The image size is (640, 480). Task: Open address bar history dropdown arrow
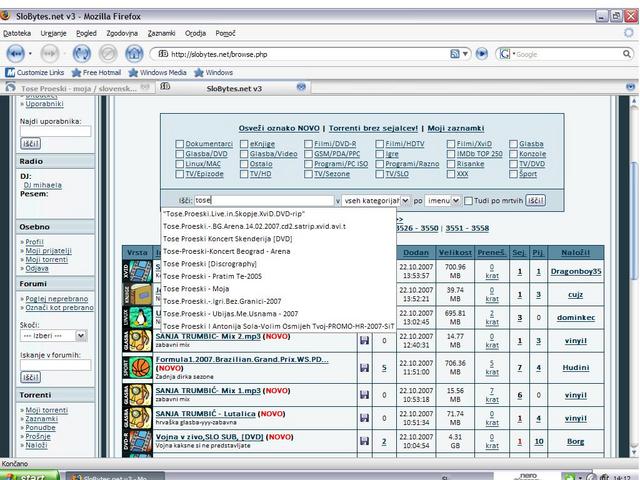465,54
